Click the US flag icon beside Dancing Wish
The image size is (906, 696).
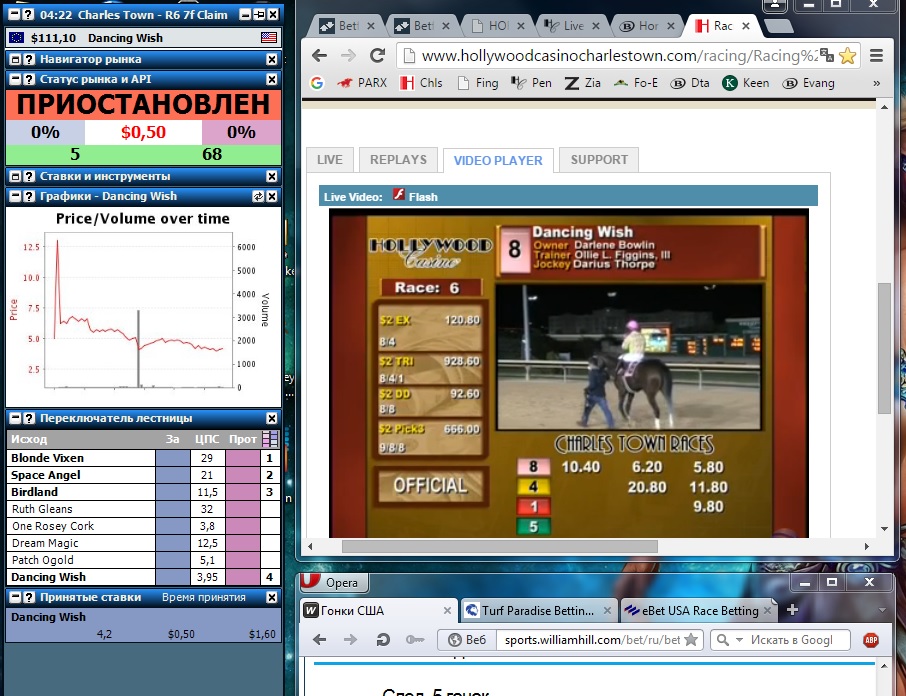coord(268,38)
